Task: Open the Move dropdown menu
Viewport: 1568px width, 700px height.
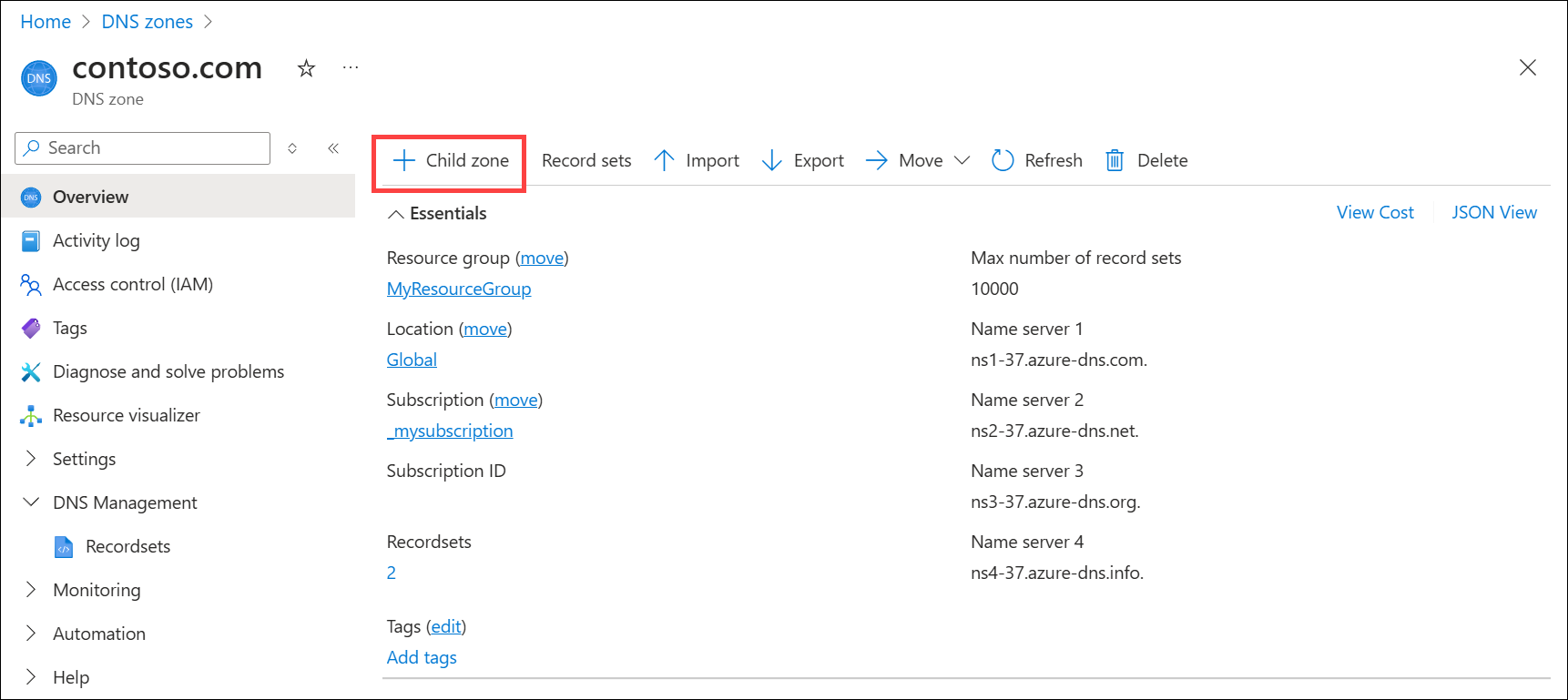Action: point(962,161)
